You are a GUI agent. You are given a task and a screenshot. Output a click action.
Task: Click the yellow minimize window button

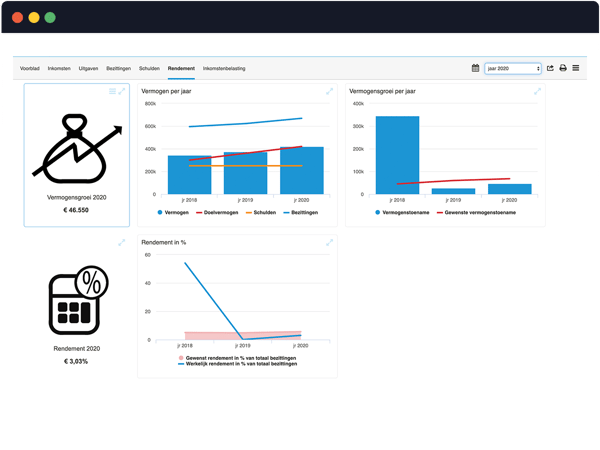(x=34, y=17)
